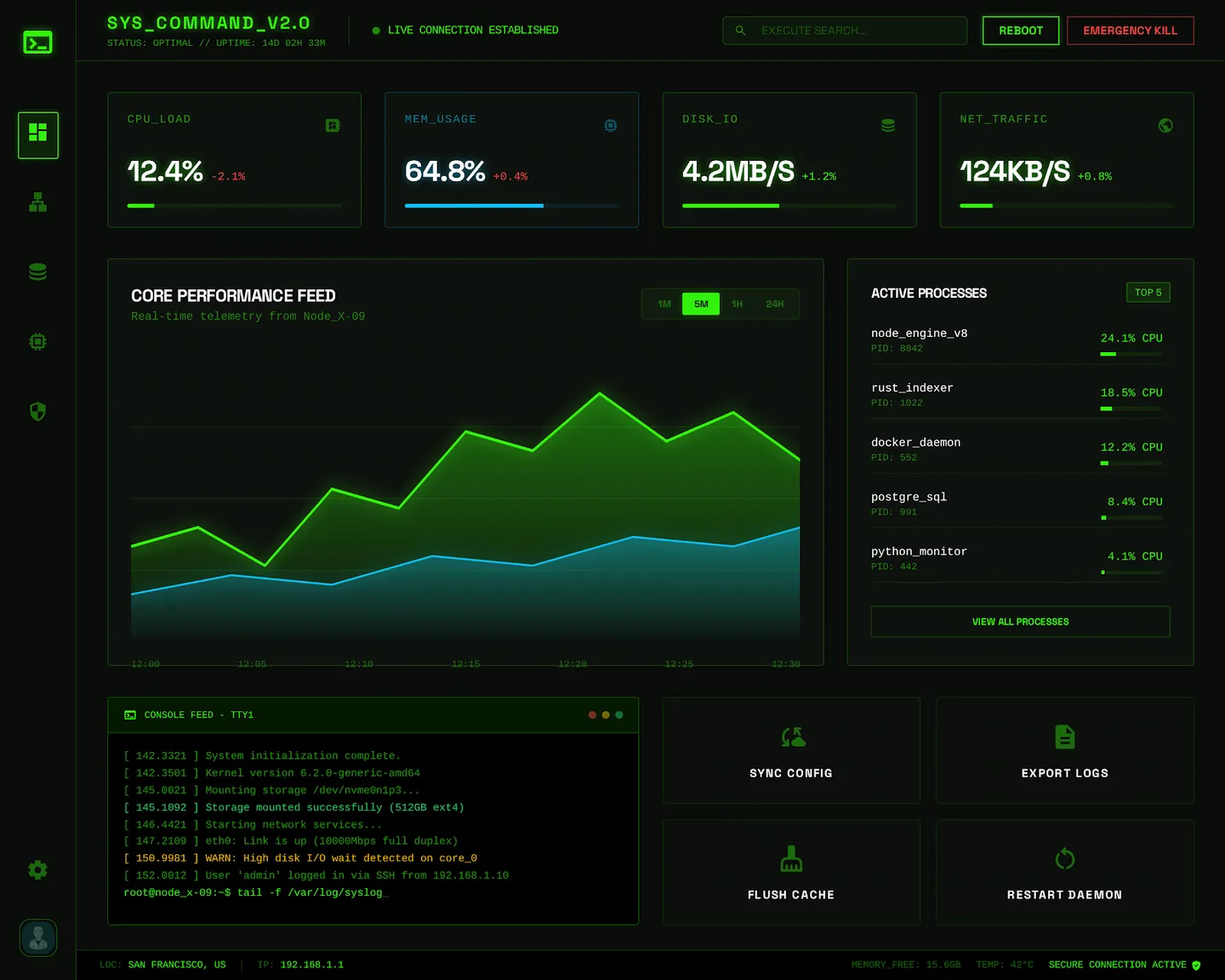1225x980 pixels.
Task: Select the 1H time range tab
Action: click(x=738, y=305)
